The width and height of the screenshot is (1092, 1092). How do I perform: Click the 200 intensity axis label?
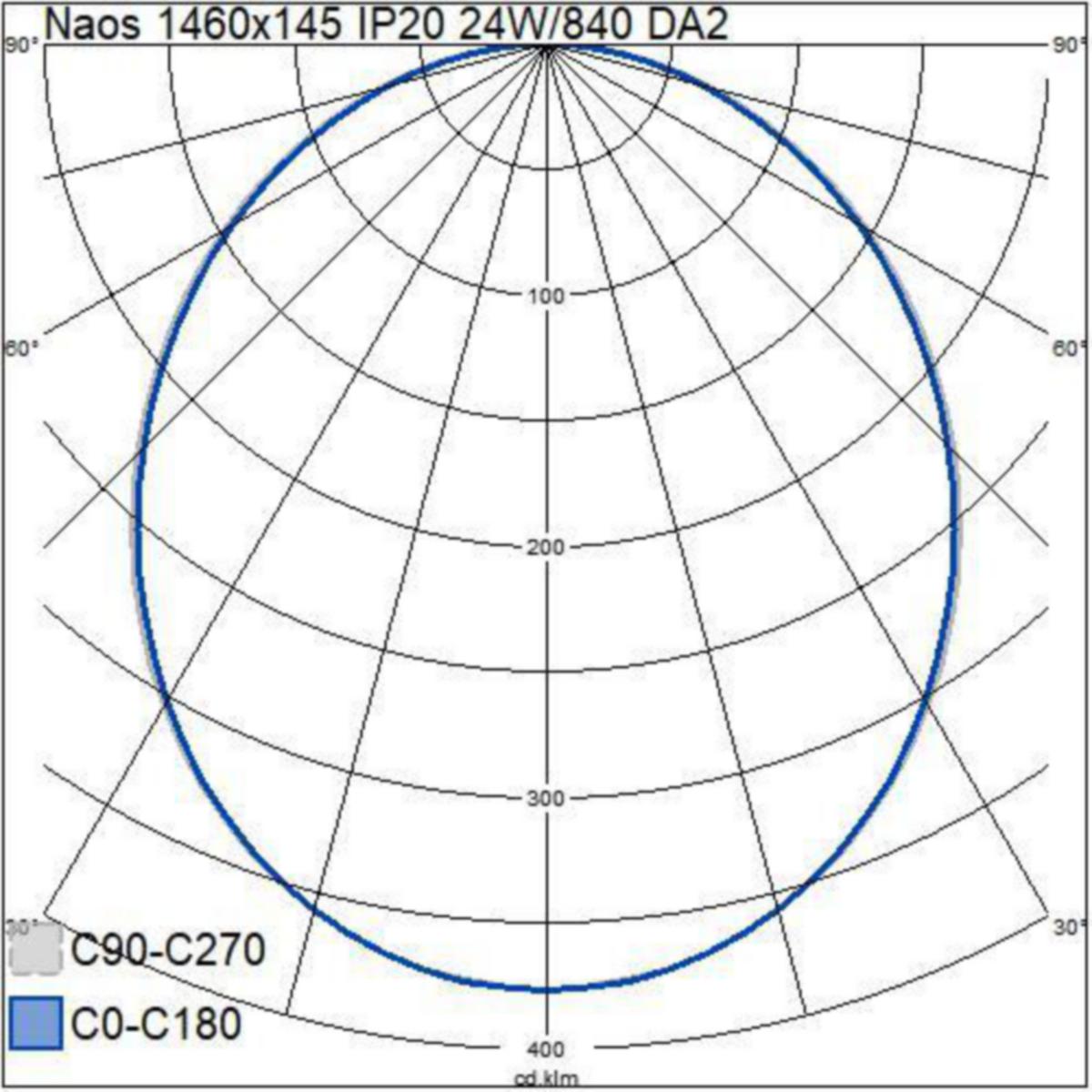point(545,547)
